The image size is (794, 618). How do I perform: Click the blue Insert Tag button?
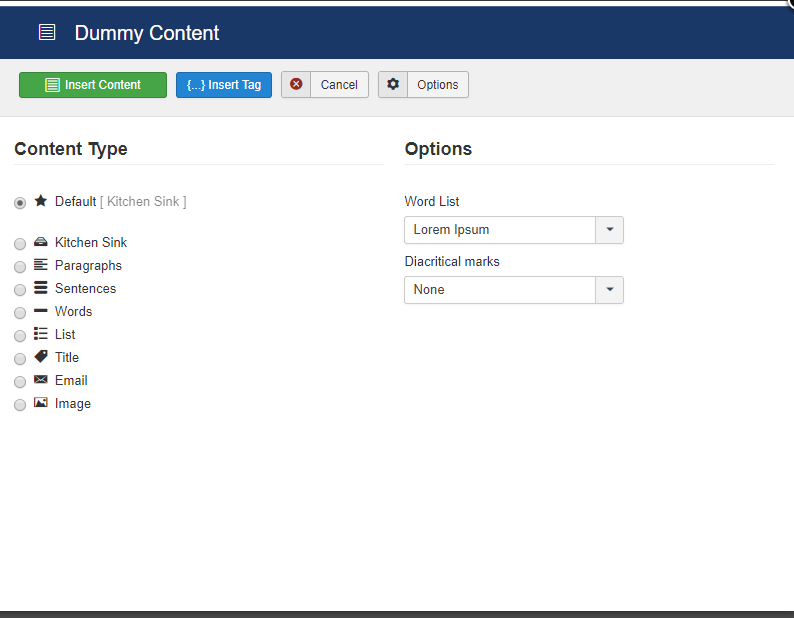[224, 85]
